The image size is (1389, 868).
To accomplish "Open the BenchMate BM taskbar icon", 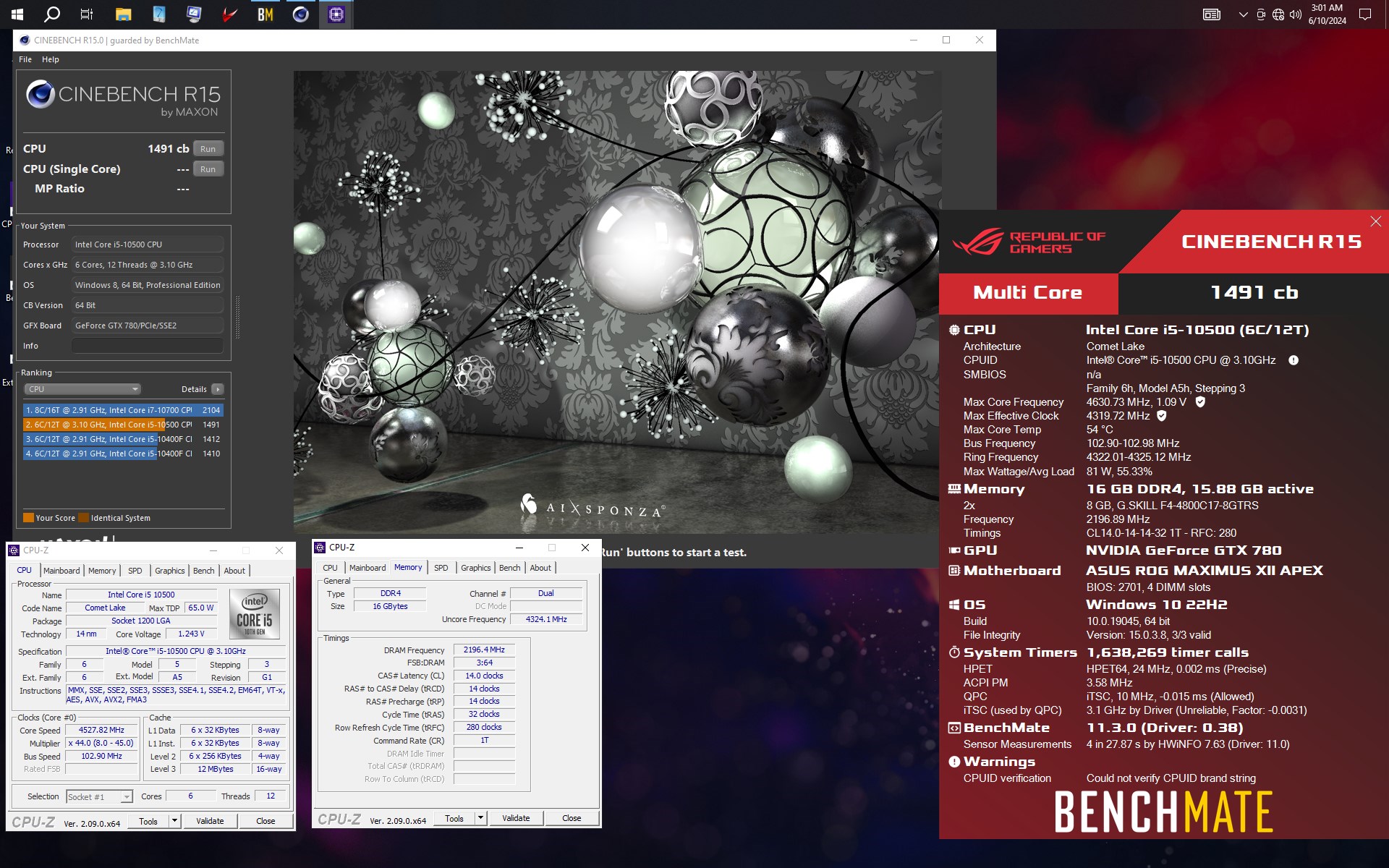I will (x=266, y=14).
